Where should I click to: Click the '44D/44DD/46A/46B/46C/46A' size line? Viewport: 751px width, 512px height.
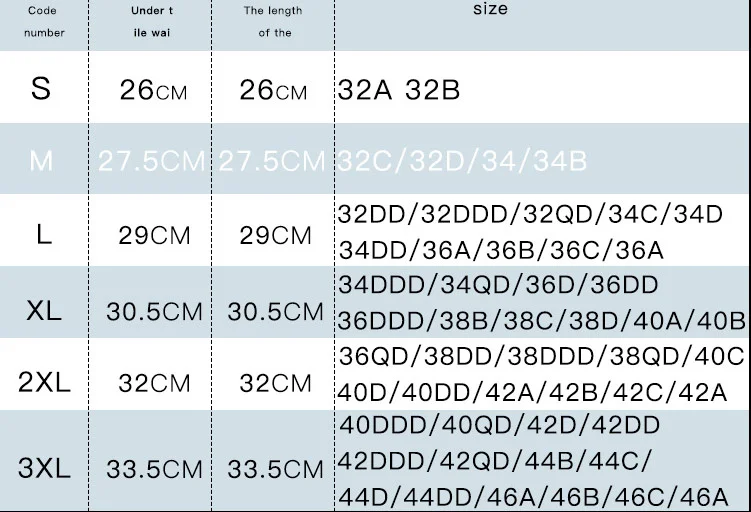click(x=536, y=496)
